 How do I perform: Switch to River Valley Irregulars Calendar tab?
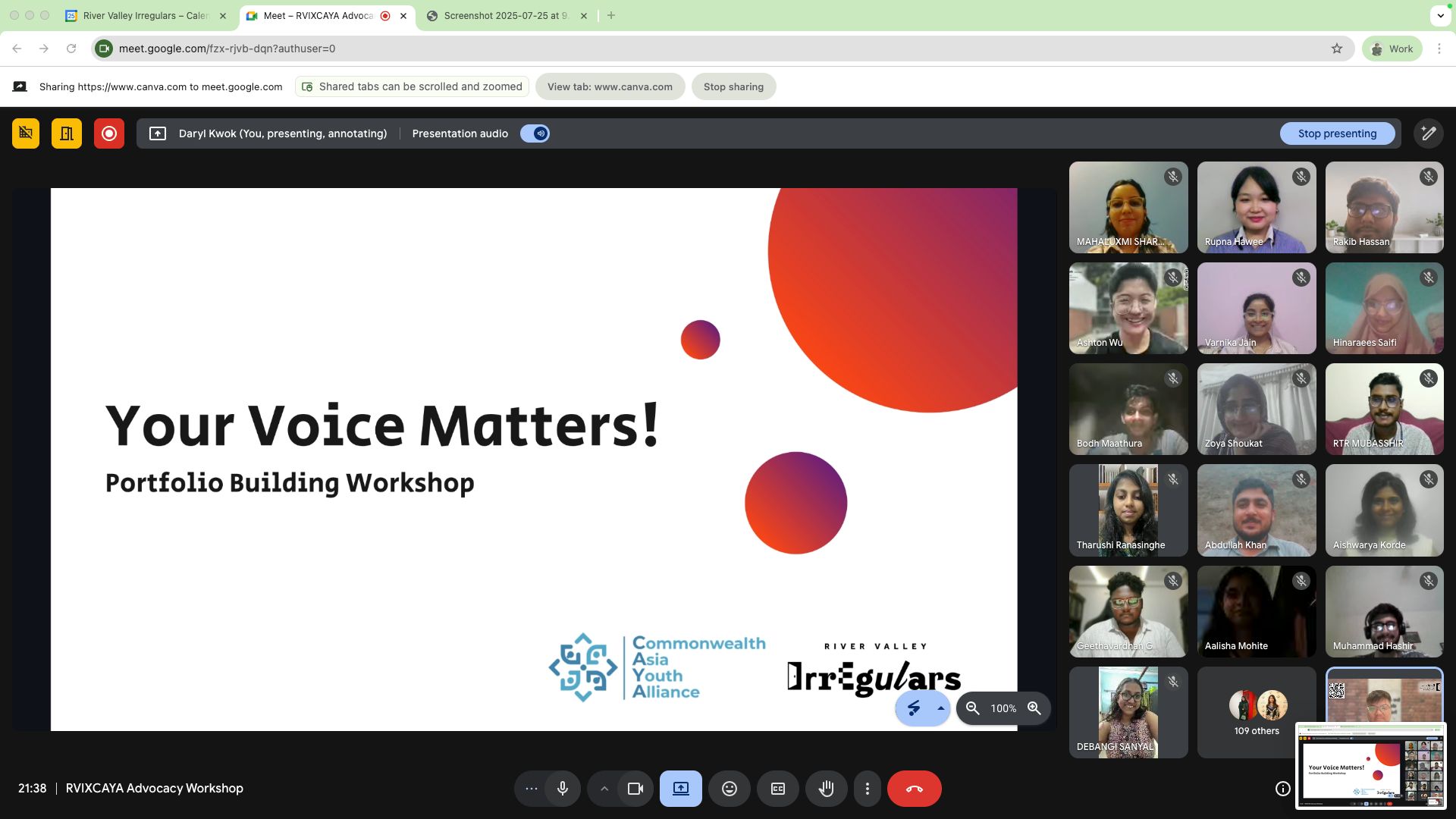tap(144, 15)
